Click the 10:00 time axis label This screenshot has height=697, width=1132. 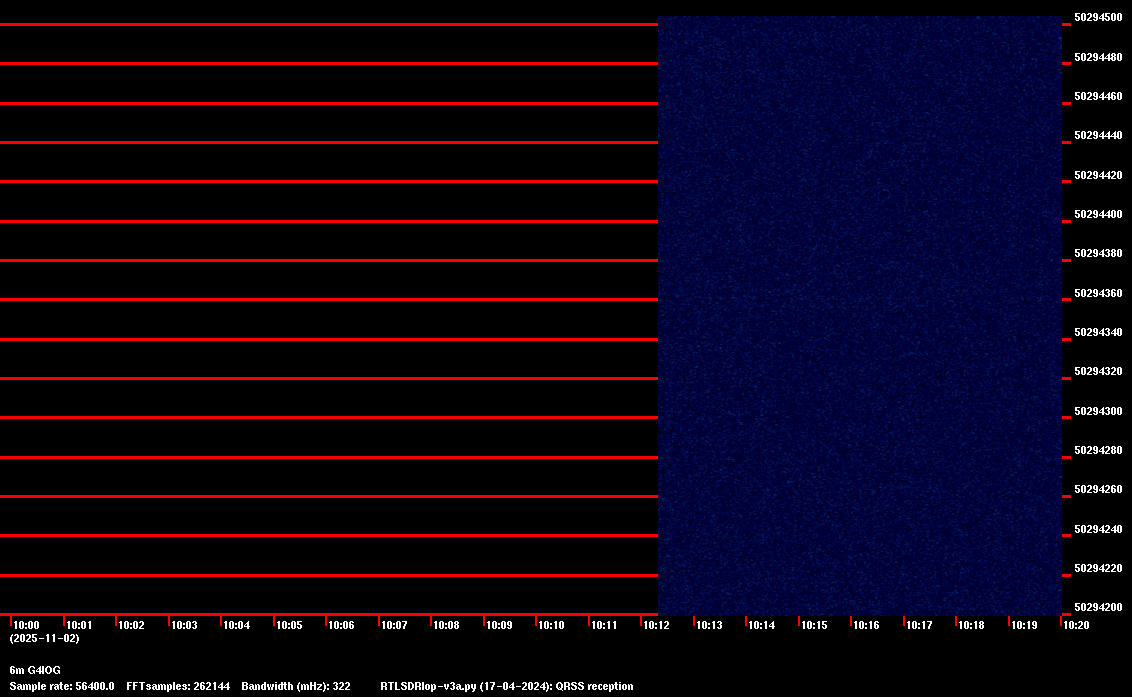[x=27, y=625]
